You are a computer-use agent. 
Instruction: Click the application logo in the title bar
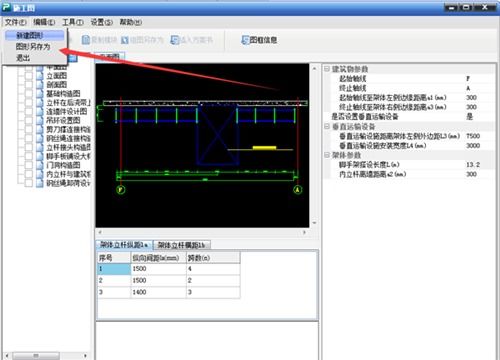pyautogui.click(x=6, y=7)
